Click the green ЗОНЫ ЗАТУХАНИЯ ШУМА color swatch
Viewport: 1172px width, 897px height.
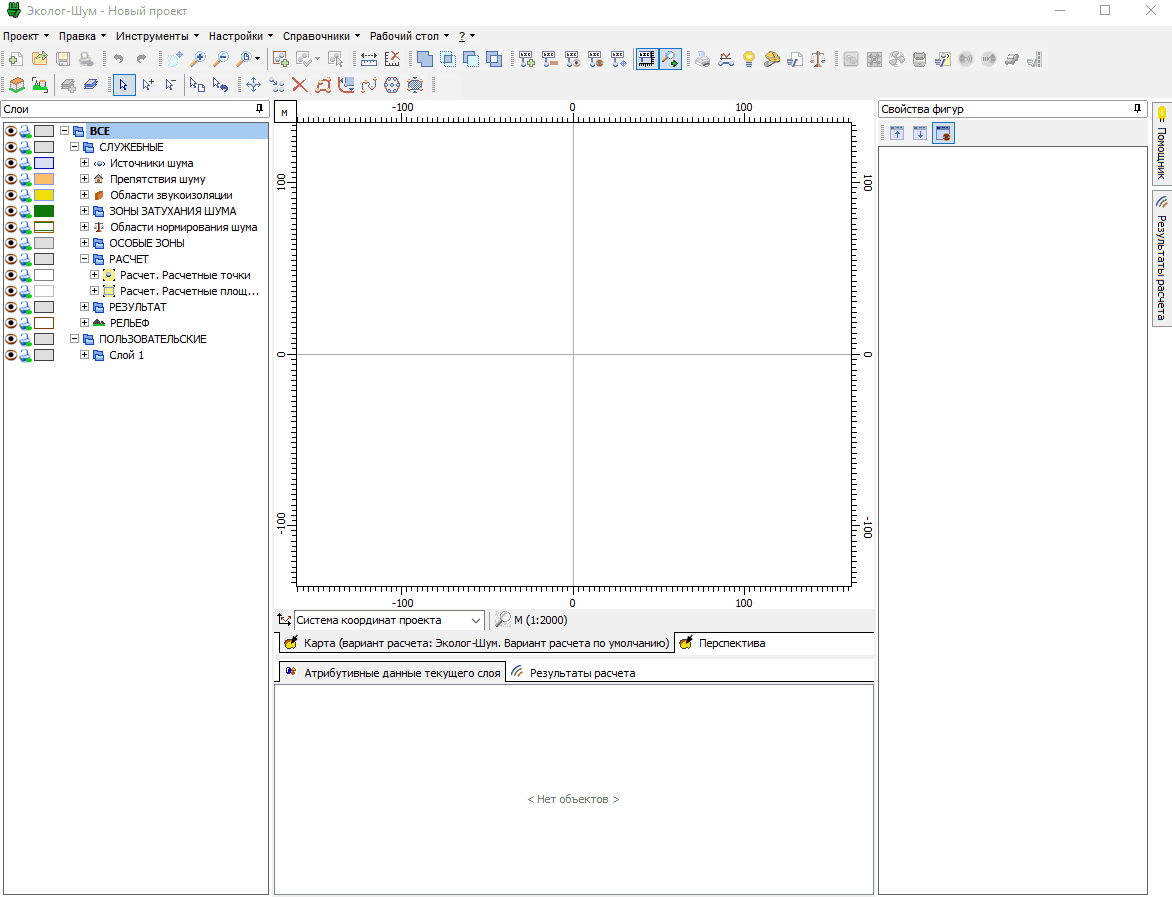click(x=44, y=211)
